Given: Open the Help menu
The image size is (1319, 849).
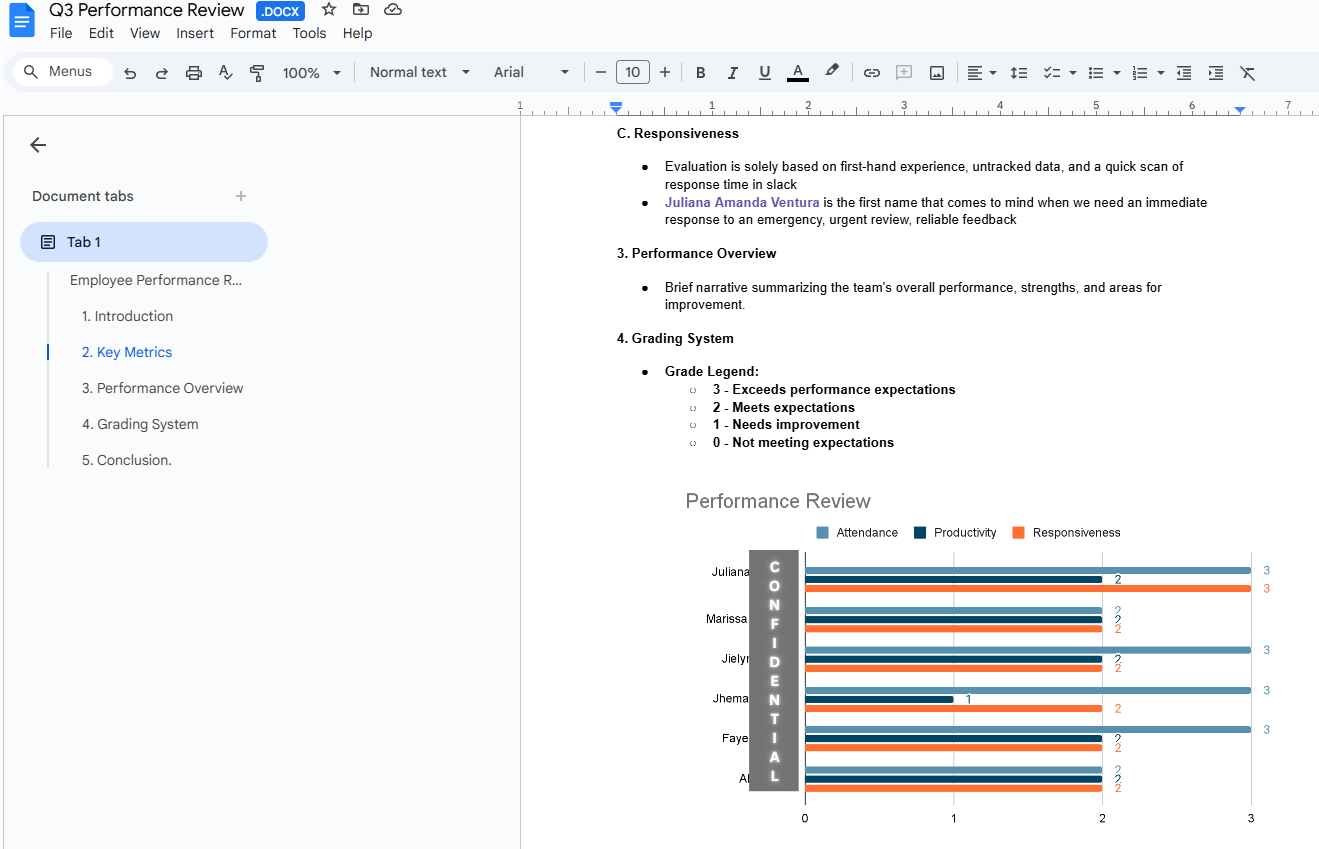Looking at the screenshot, I should tap(357, 33).
